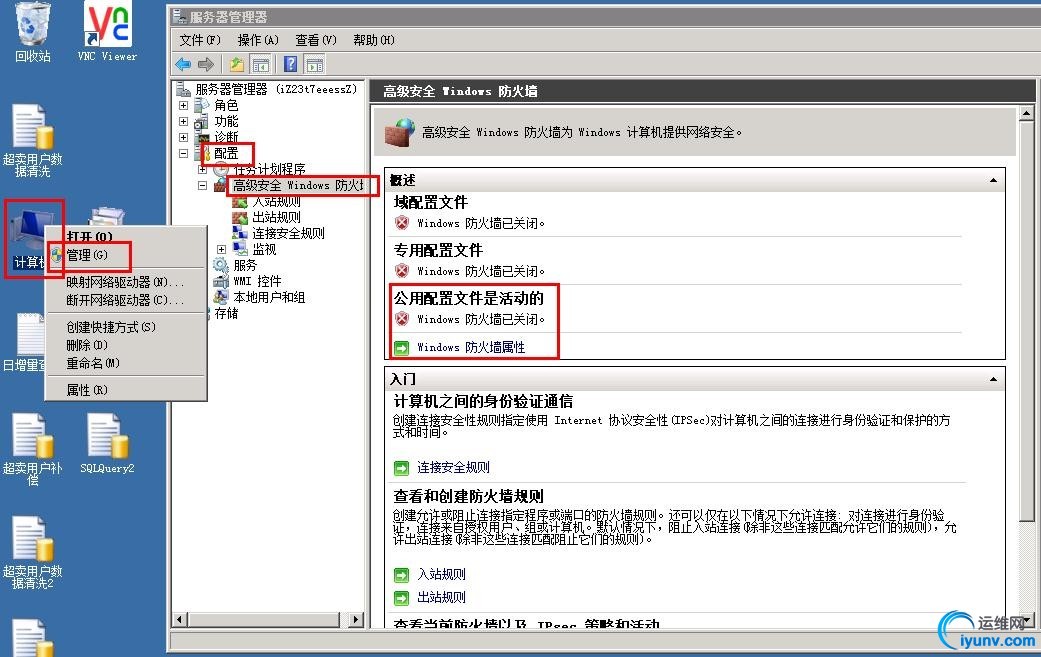Open the 连接安全规则 link in 入门

453,468
